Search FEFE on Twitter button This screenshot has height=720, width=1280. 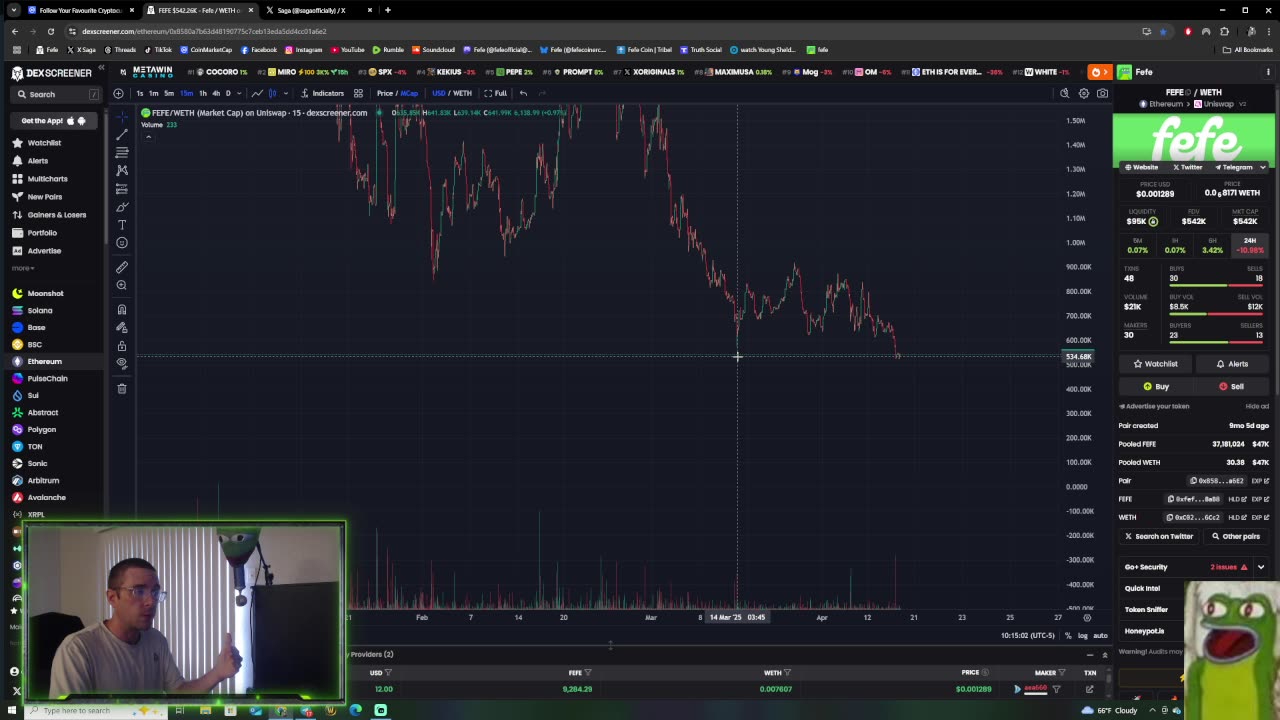(1158, 536)
